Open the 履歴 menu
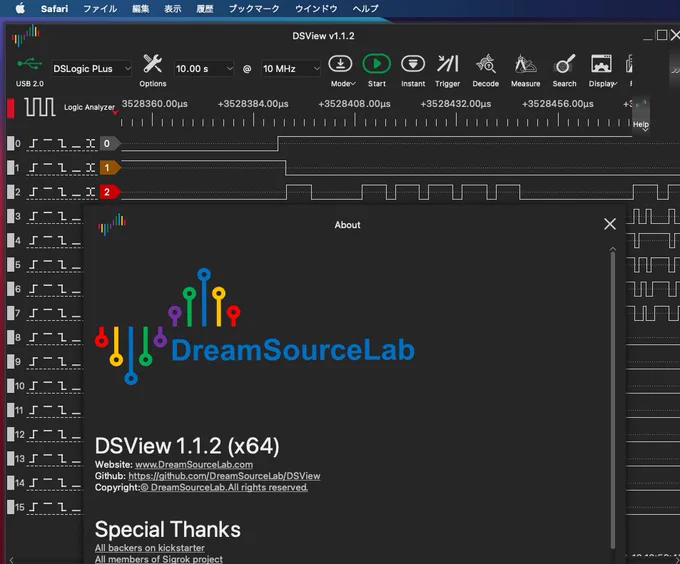680x564 pixels. tap(205, 8)
